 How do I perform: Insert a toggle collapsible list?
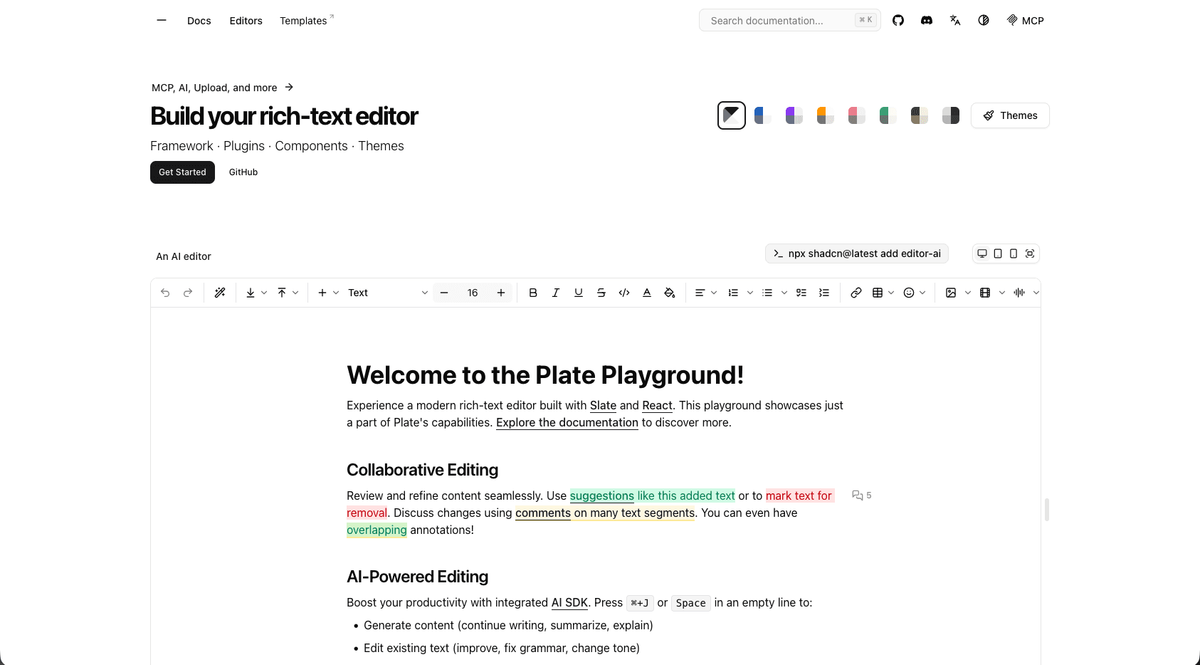click(x=824, y=293)
